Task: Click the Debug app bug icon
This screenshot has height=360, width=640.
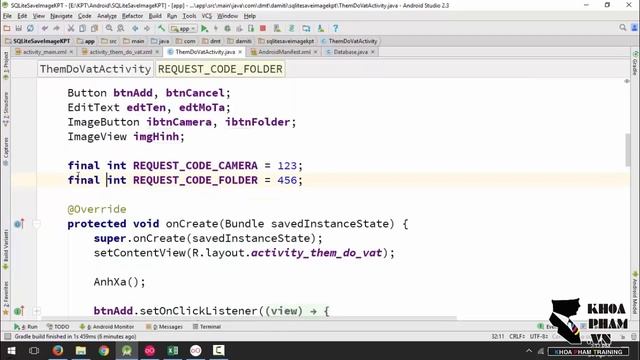Action: [228, 28]
